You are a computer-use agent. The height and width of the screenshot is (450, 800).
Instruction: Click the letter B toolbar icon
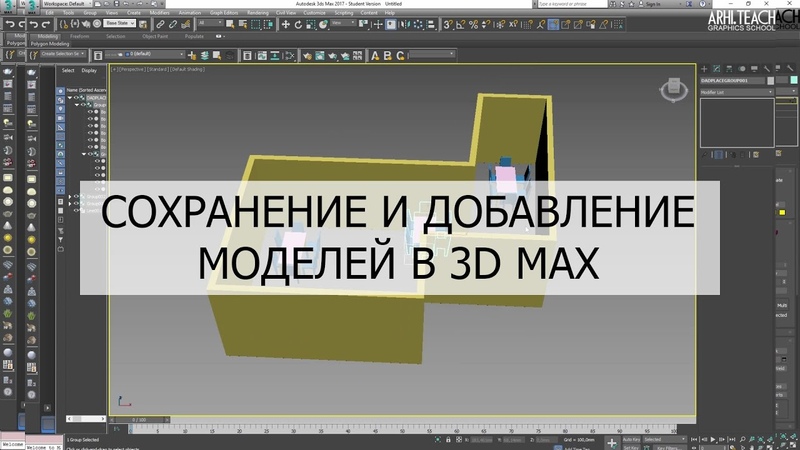click(388, 56)
